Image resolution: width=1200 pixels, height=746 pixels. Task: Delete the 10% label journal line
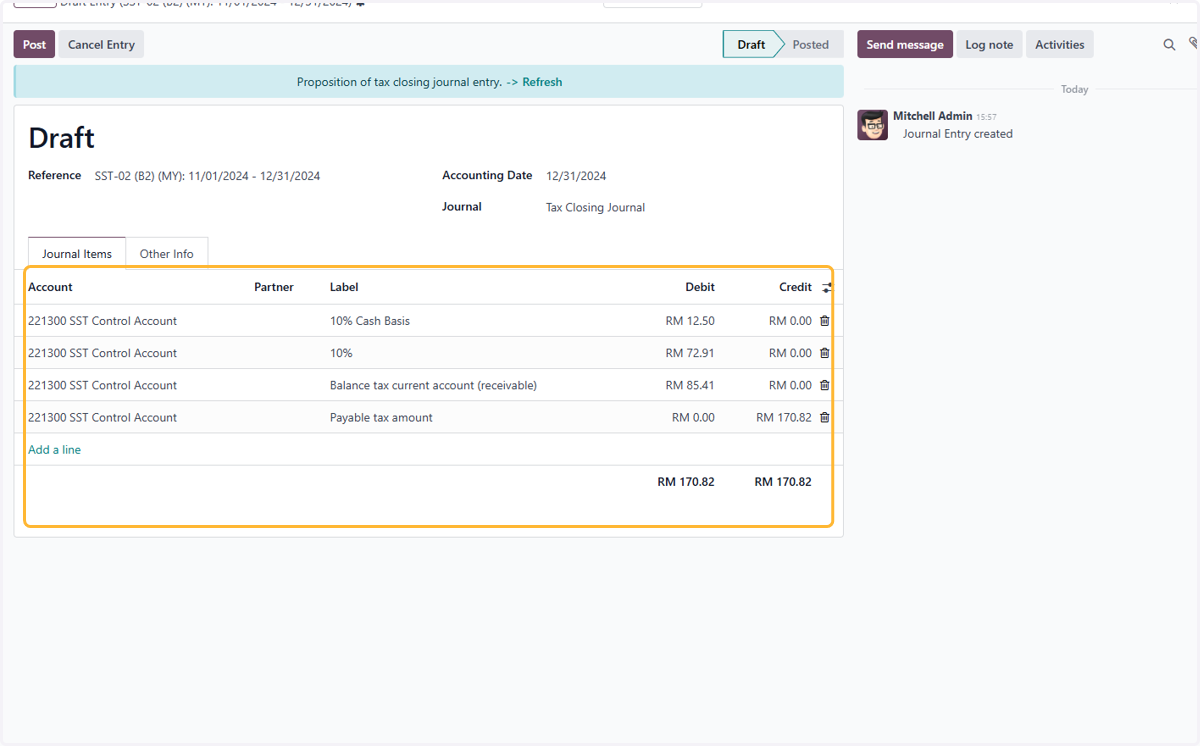[x=824, y=353]
